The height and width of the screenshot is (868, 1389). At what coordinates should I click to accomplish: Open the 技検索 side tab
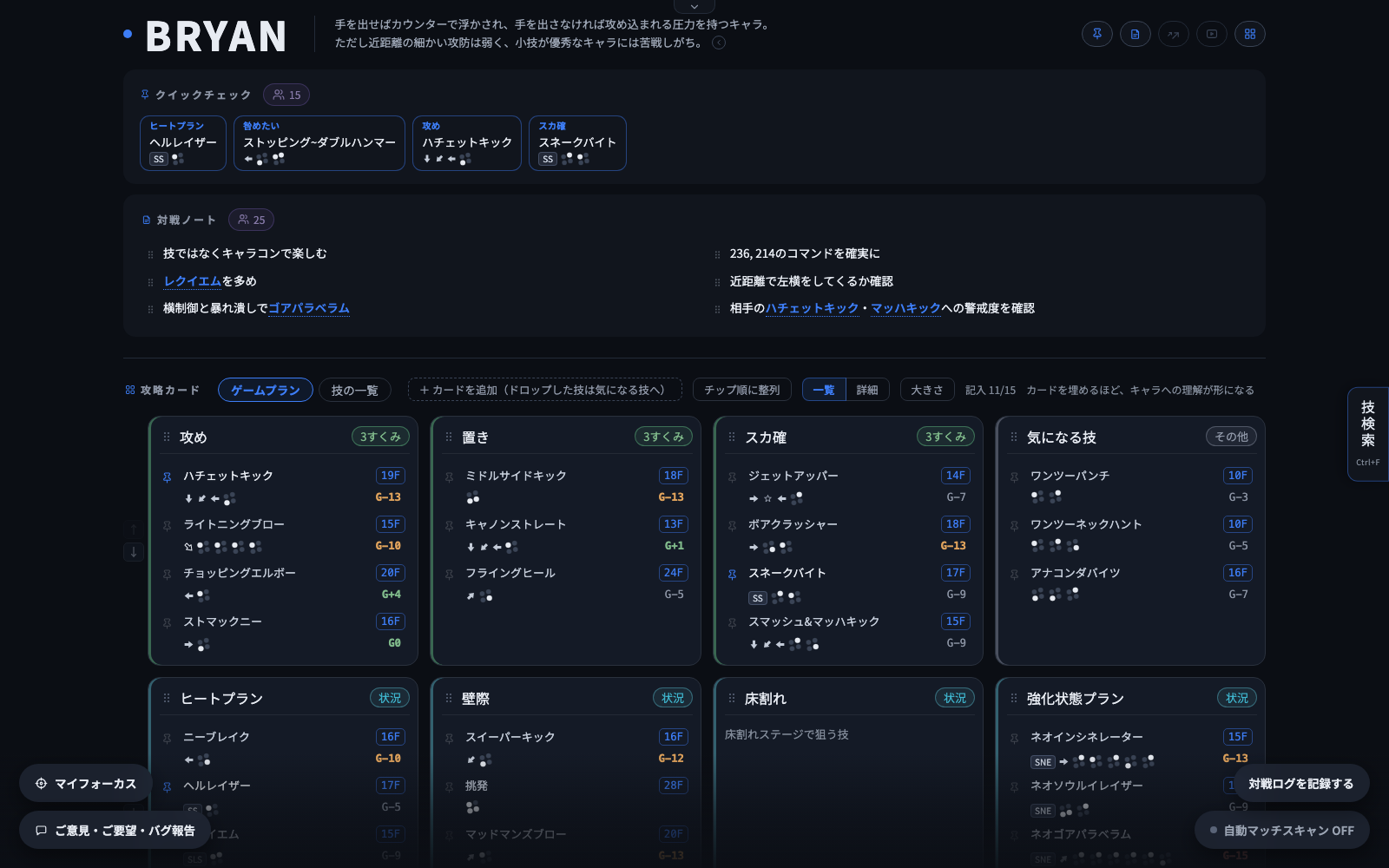1368,433
